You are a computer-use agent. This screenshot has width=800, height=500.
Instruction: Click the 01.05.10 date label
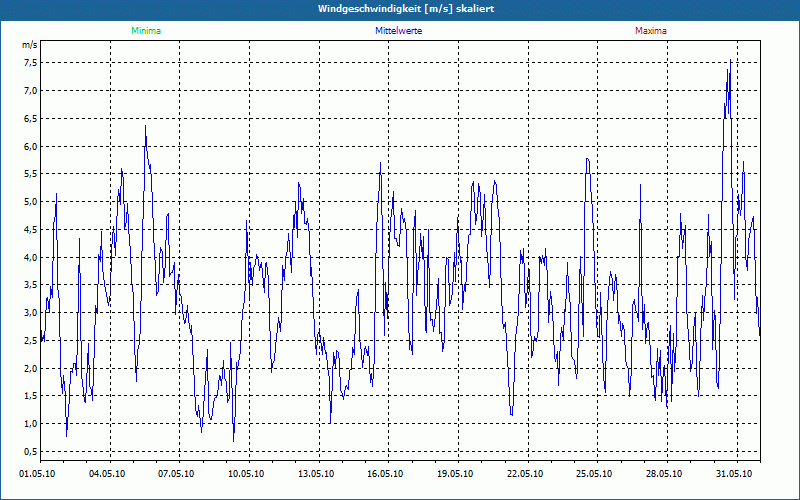[x=37, y=474]
